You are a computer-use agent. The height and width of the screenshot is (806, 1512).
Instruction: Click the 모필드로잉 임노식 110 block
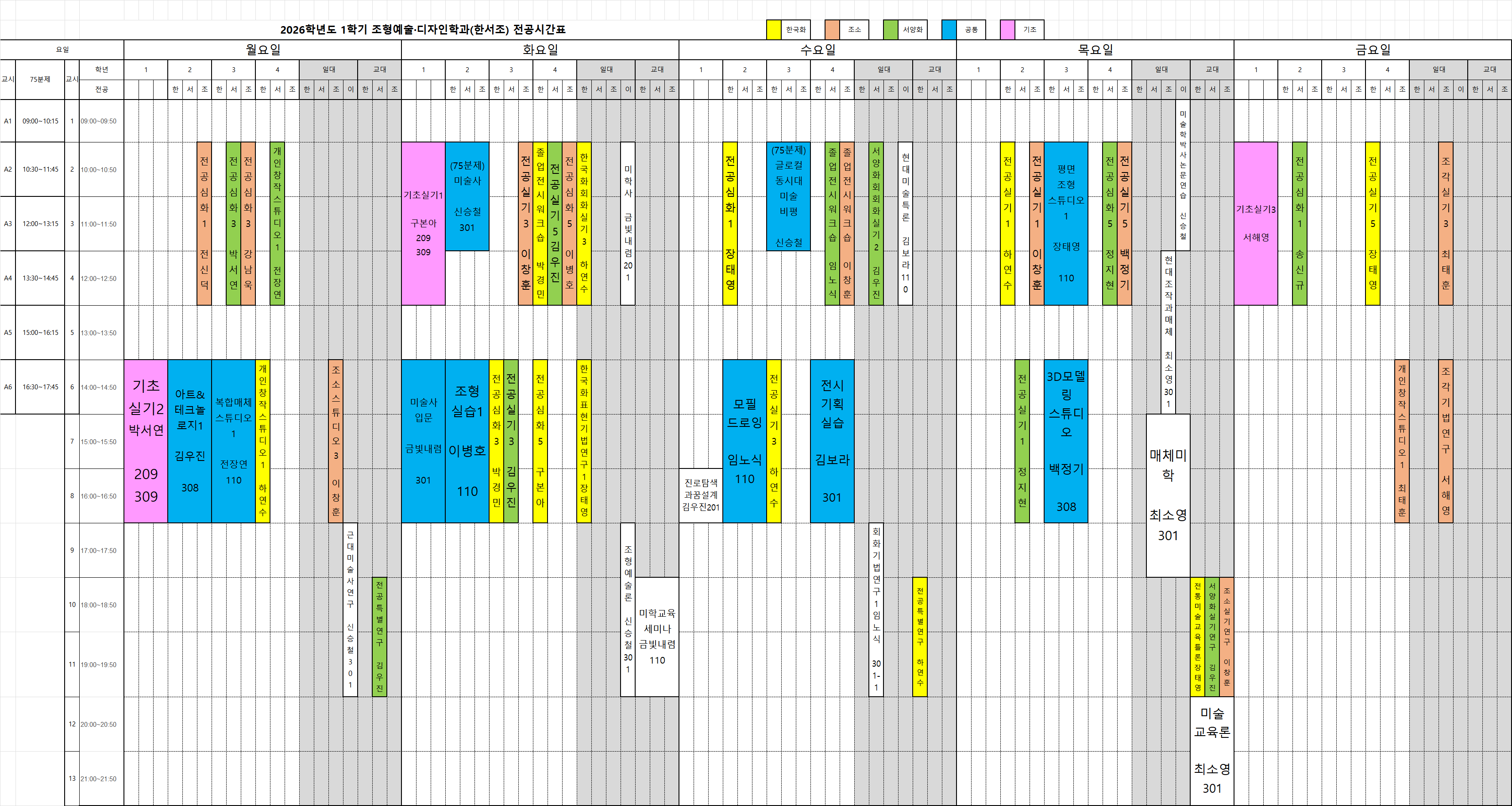pos(744,441)
